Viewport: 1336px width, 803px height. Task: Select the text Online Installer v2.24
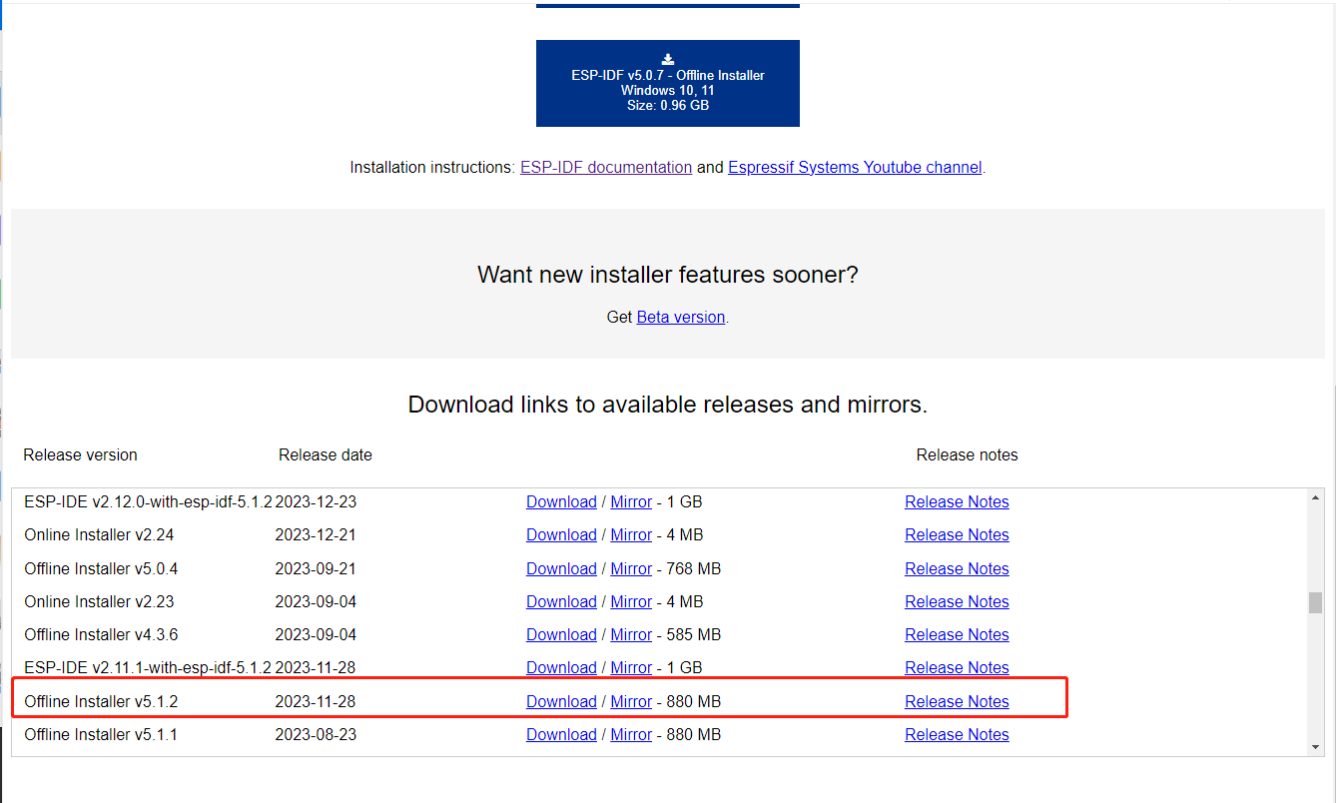97,535
